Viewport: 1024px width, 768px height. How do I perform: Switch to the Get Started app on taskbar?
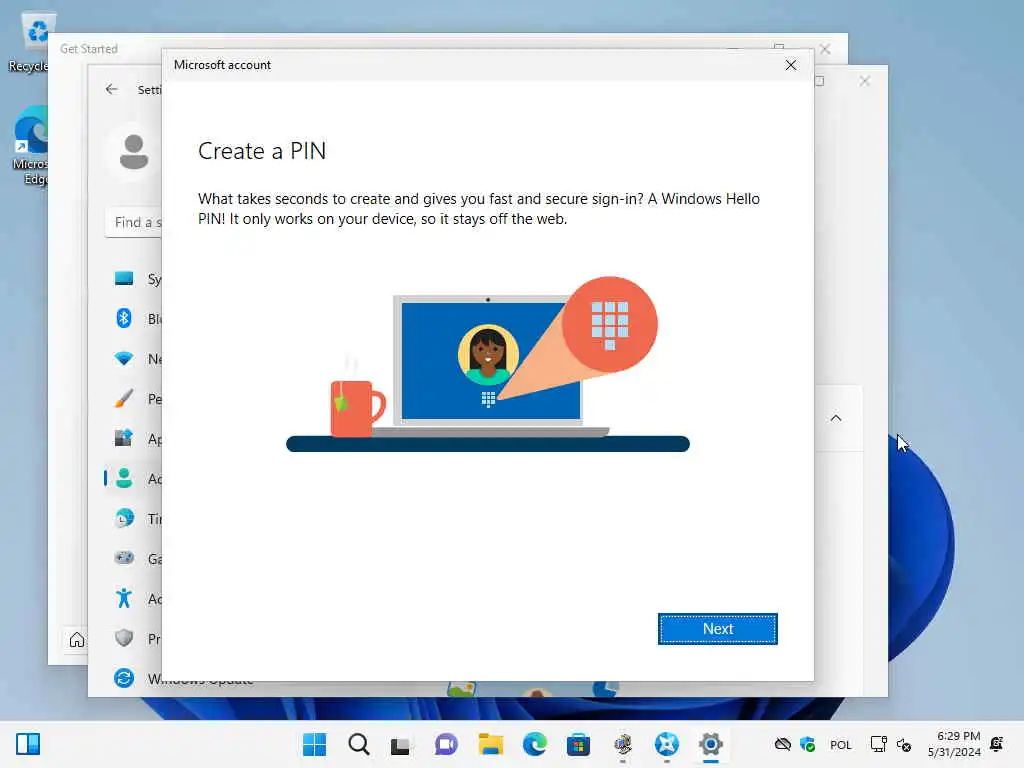(667, 744)
